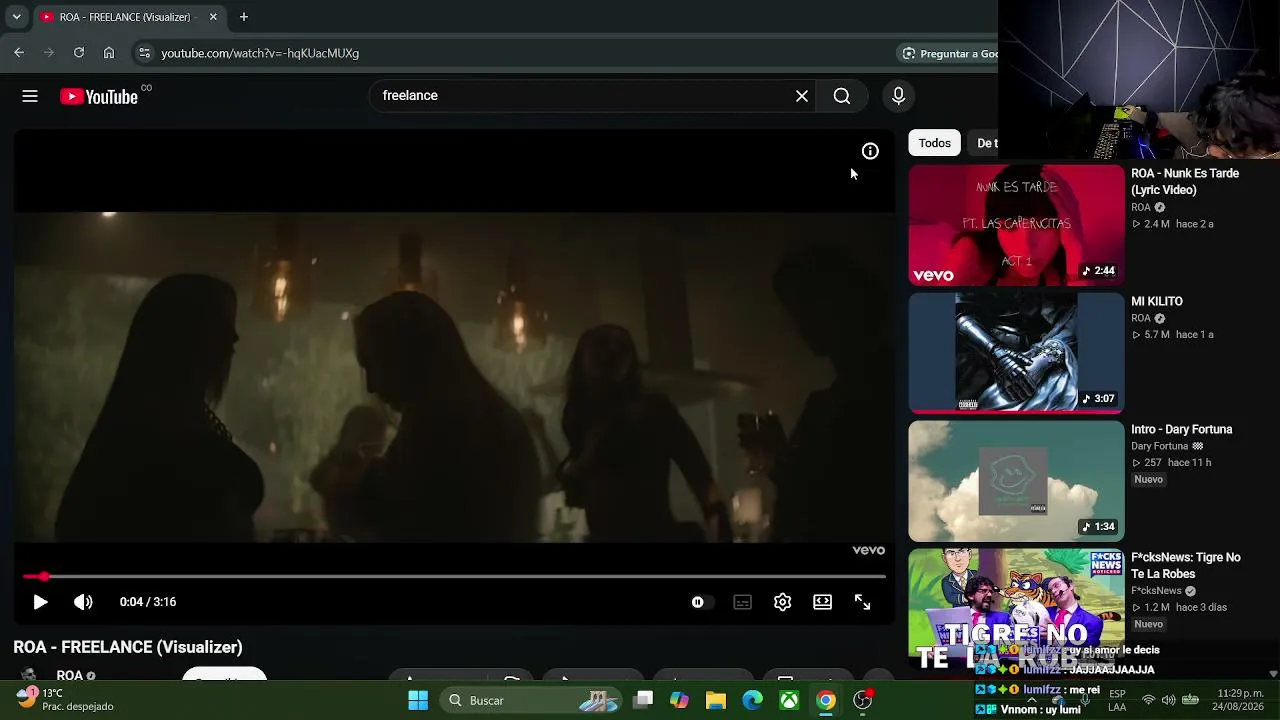Go to the YouTube home logo
Image resolution: width=1280 pixels, height=720 pixels.
(x=99, y=96)
